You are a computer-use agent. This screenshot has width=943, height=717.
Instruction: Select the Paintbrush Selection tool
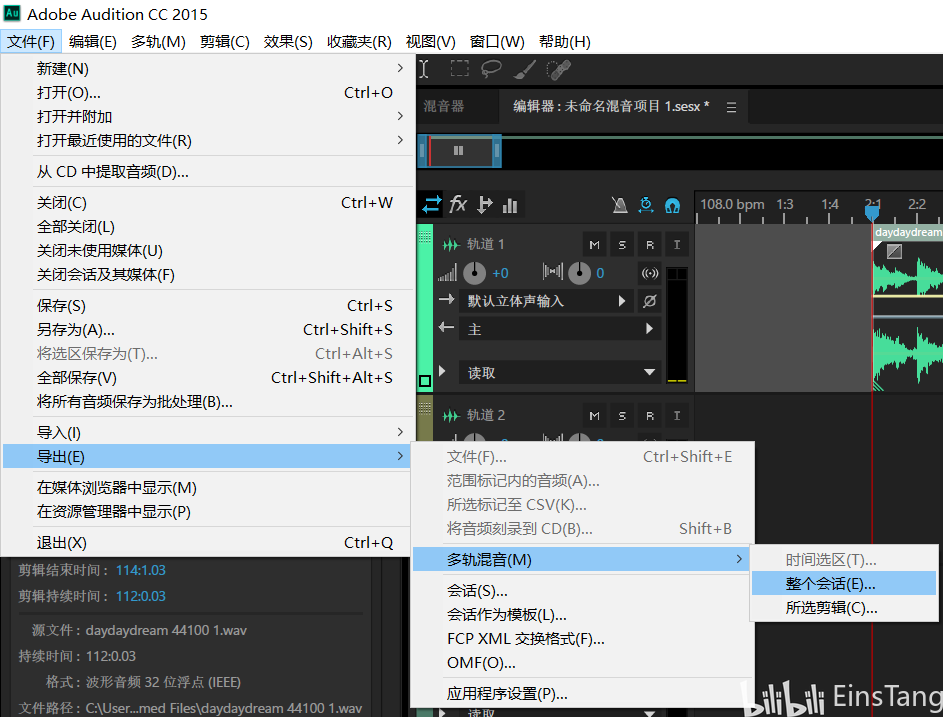click(524, 69)
